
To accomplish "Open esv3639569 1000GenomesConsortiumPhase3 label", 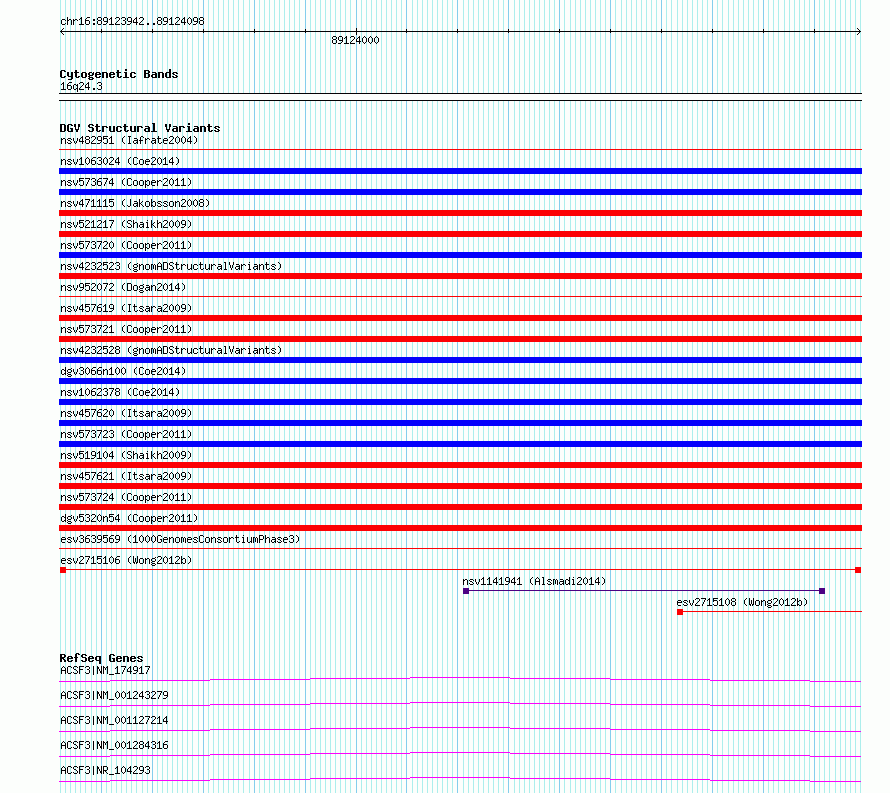I will point(180,539).
